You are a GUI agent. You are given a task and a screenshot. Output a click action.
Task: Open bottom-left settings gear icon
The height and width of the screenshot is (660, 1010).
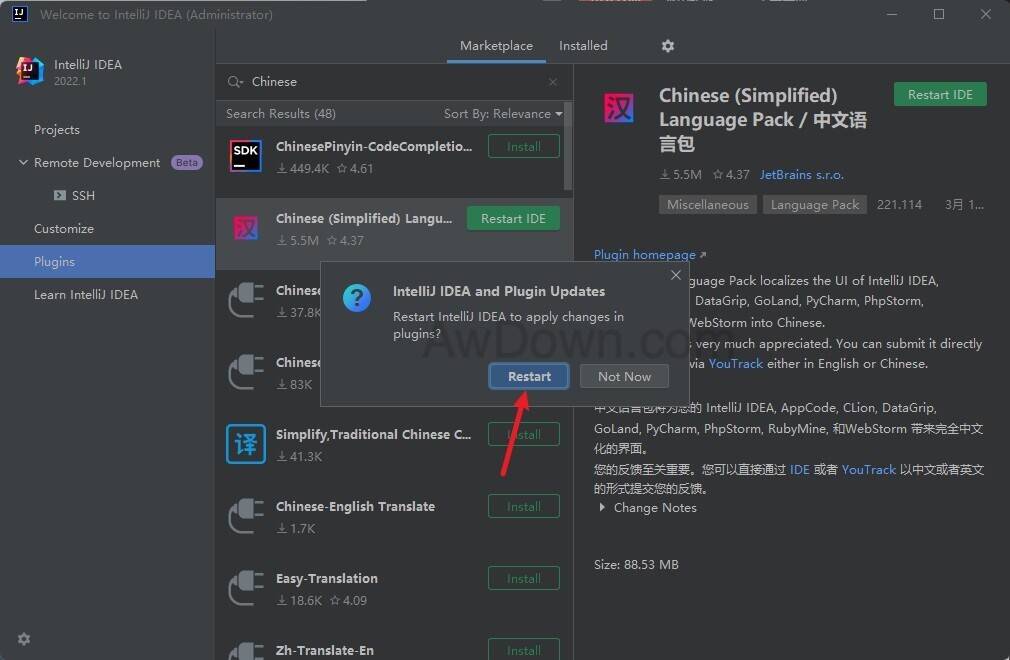(24, 639)
